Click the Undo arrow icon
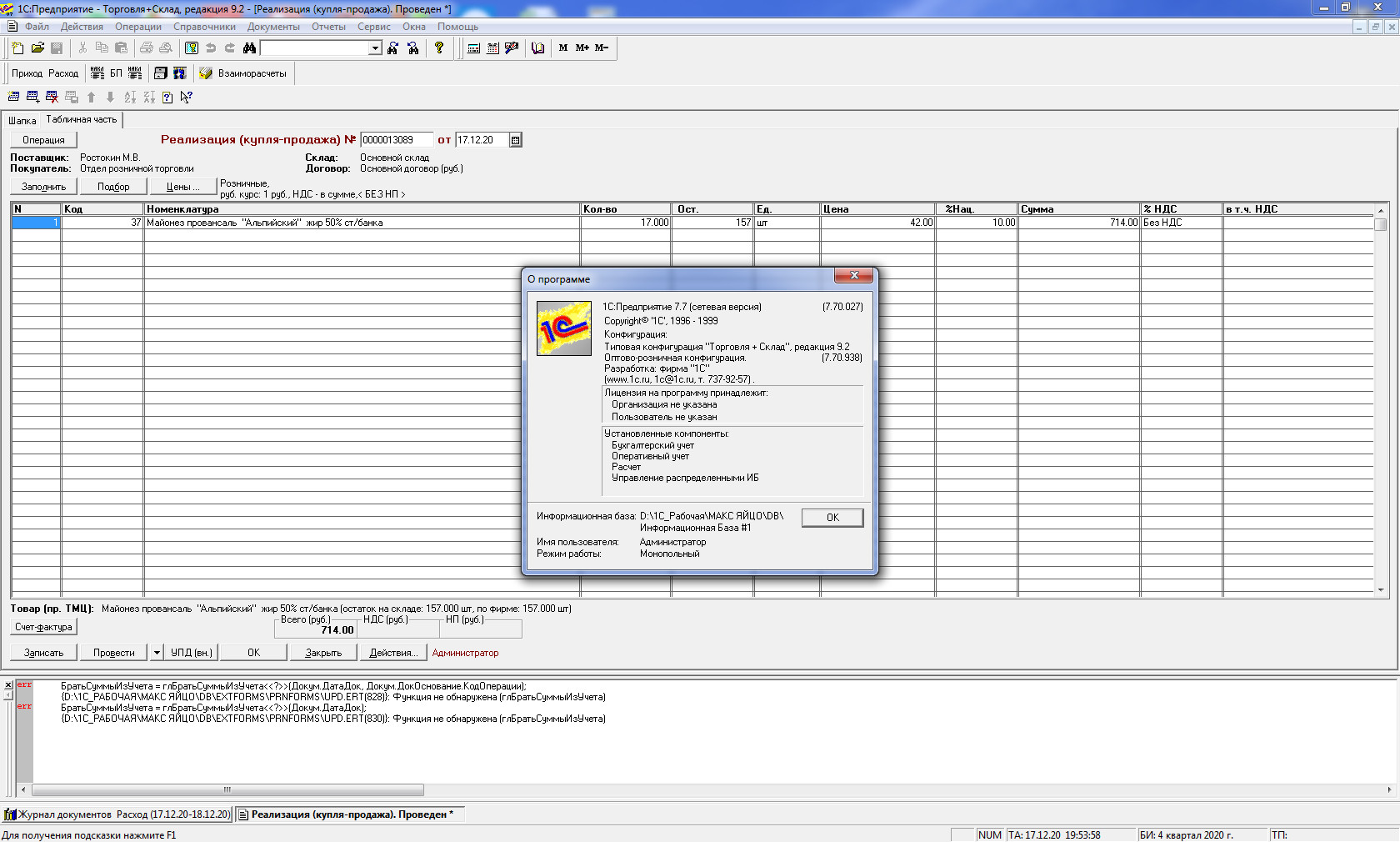Screen dimensions: 1400x842 pyautogui.click(x=211, y=48)
